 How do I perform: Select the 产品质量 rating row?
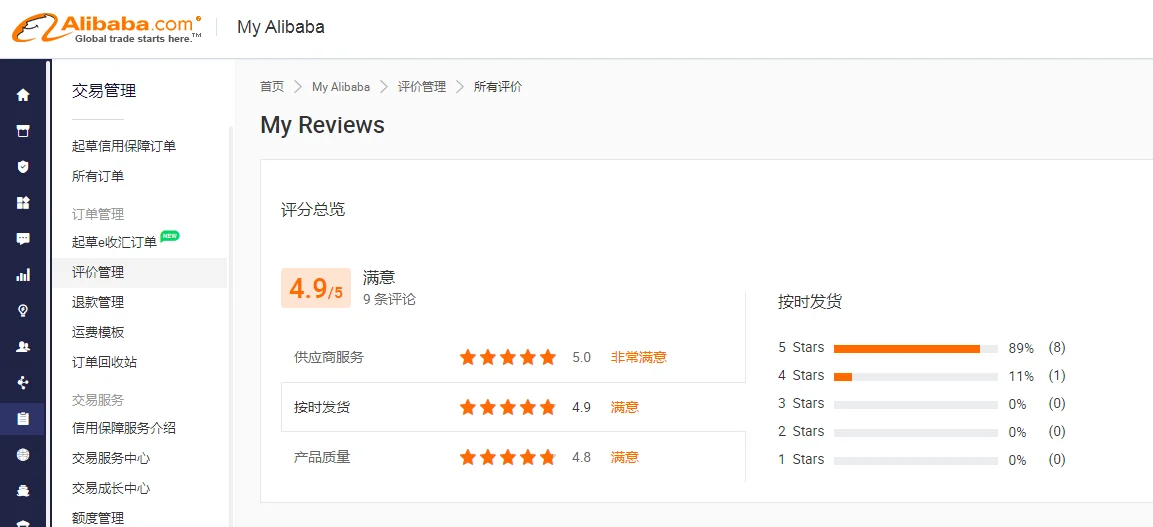(512, 457)
